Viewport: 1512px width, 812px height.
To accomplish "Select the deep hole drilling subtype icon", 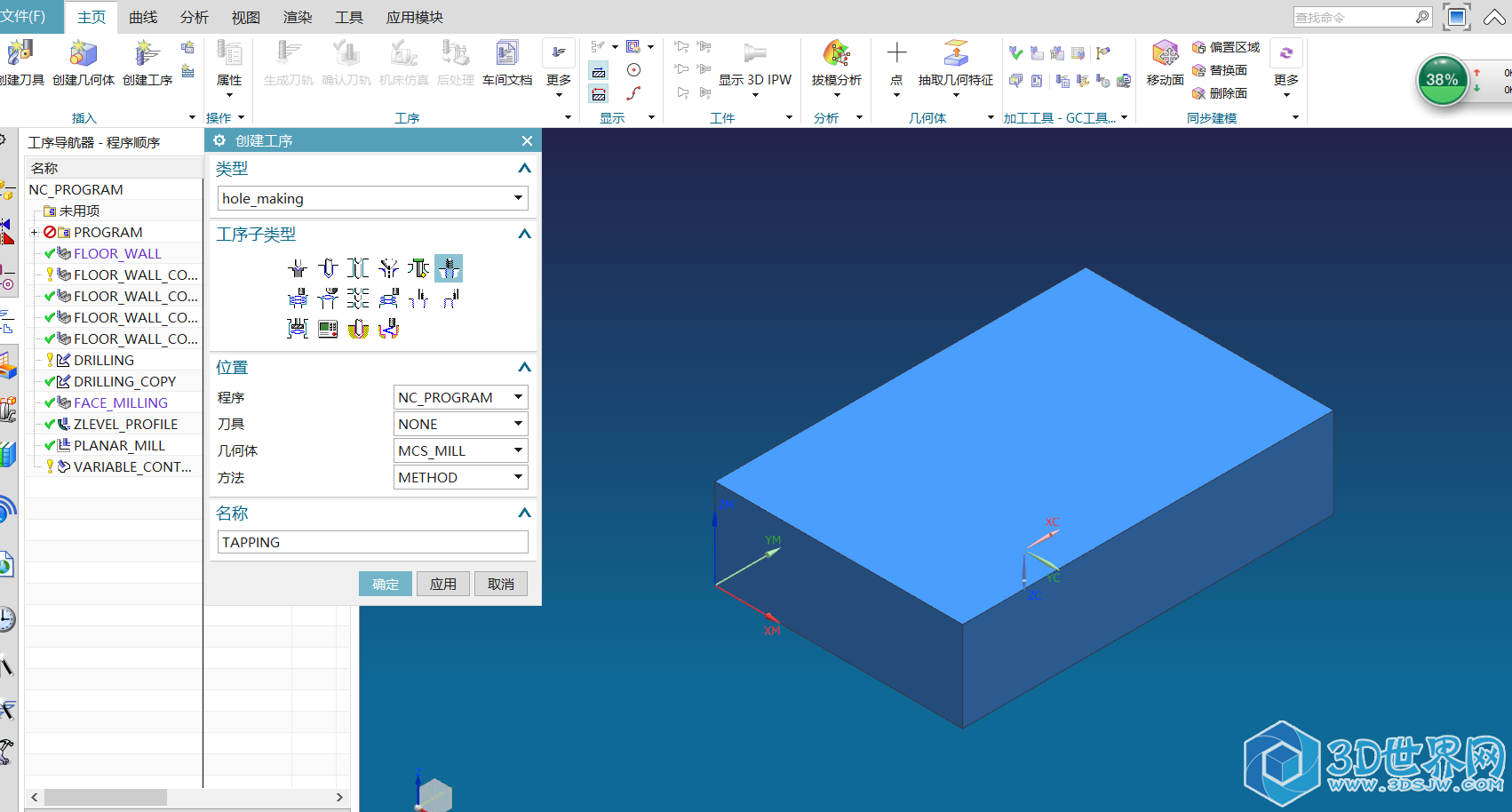I will click(x=358, y=268).
